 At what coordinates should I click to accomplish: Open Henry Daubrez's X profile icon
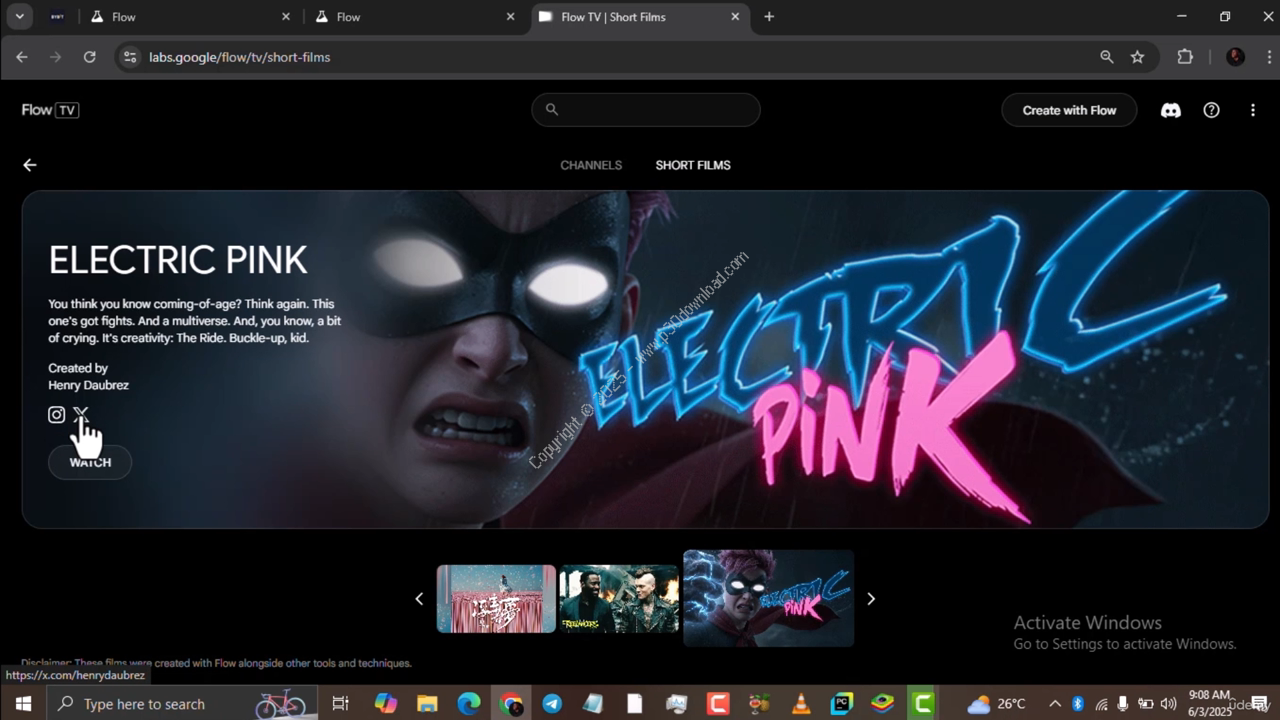click(x=81, y=414)
